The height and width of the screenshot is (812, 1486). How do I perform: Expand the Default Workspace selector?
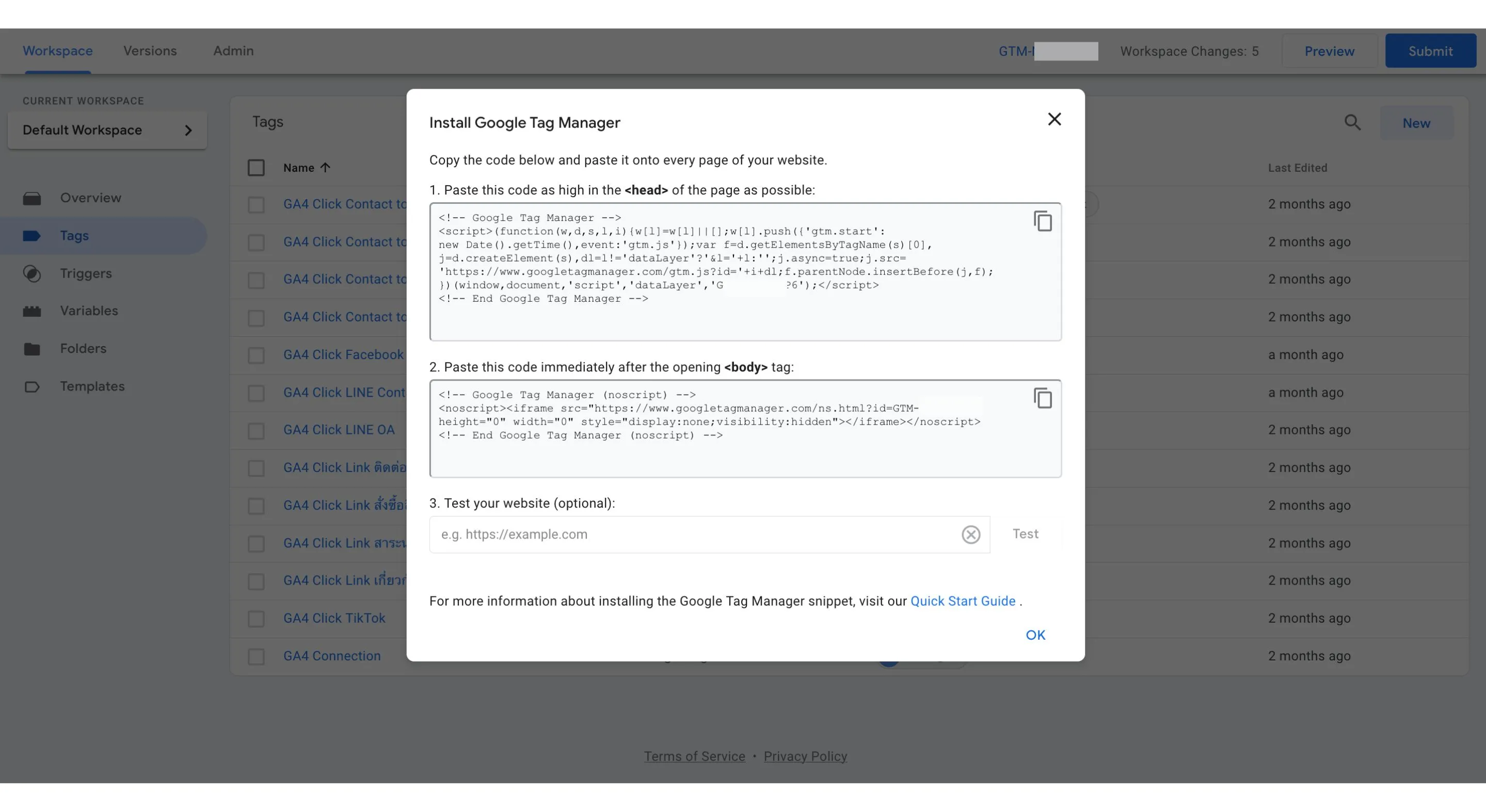[107, 131]
